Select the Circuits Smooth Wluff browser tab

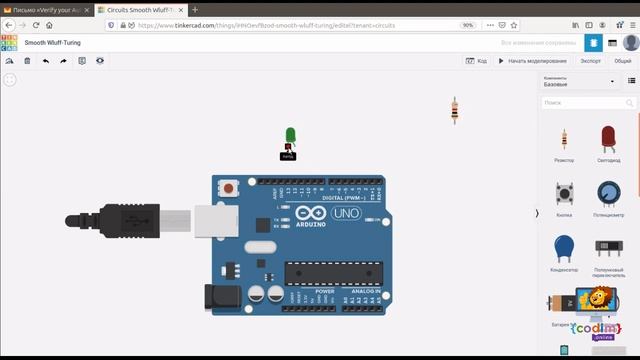(x=140, y=10)
